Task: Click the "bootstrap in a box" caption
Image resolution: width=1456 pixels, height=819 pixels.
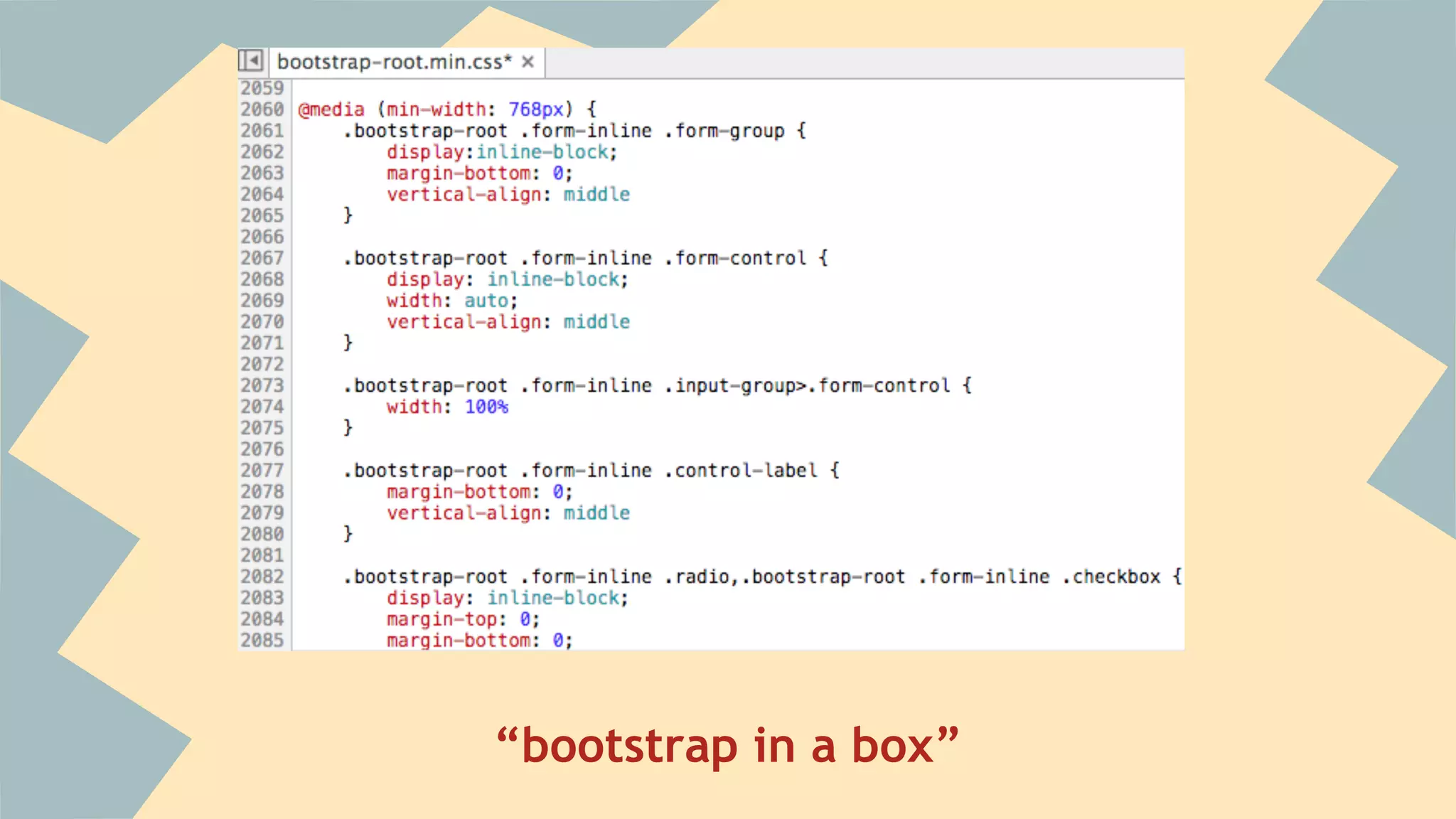Action: coord(728,745)
